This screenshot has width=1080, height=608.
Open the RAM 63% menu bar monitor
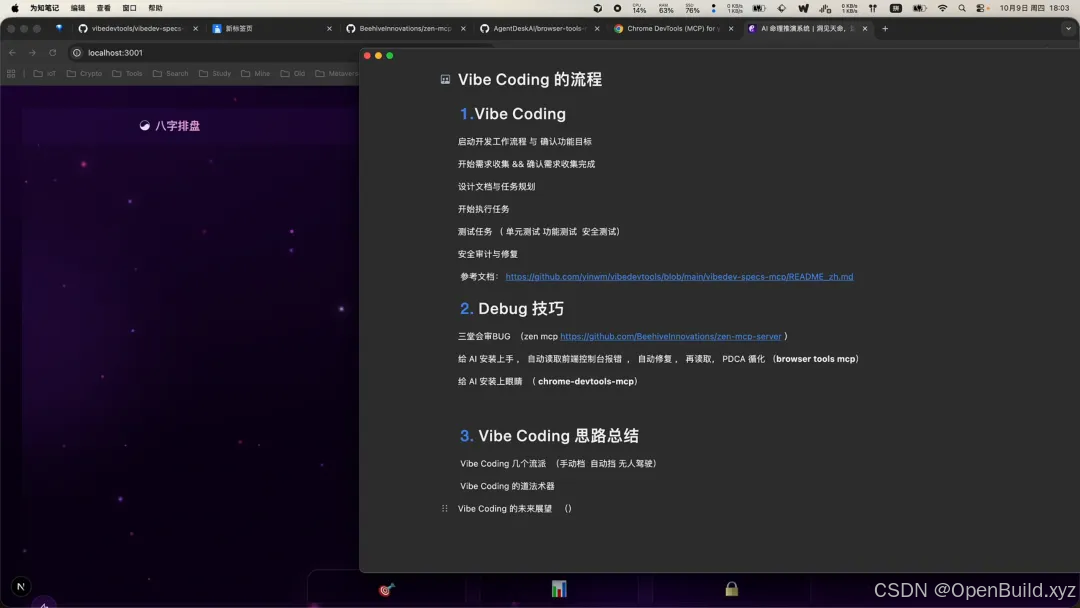(x=665, y=8)
